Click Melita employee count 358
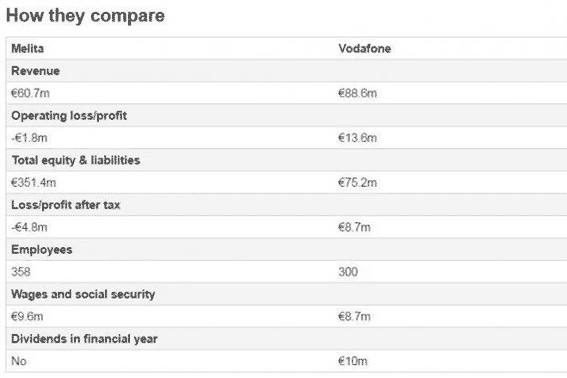 (x=21, y=272)
